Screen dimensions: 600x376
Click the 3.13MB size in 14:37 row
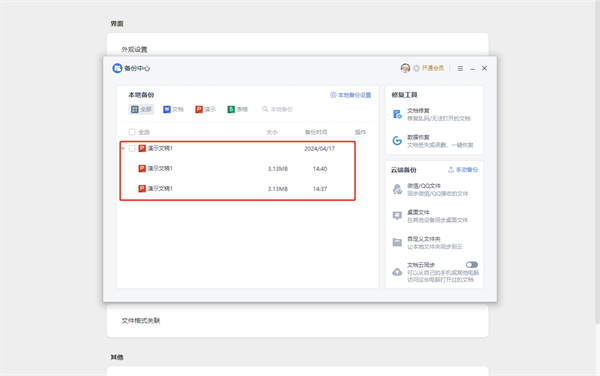pyautogui.click(x=278, y=189)
